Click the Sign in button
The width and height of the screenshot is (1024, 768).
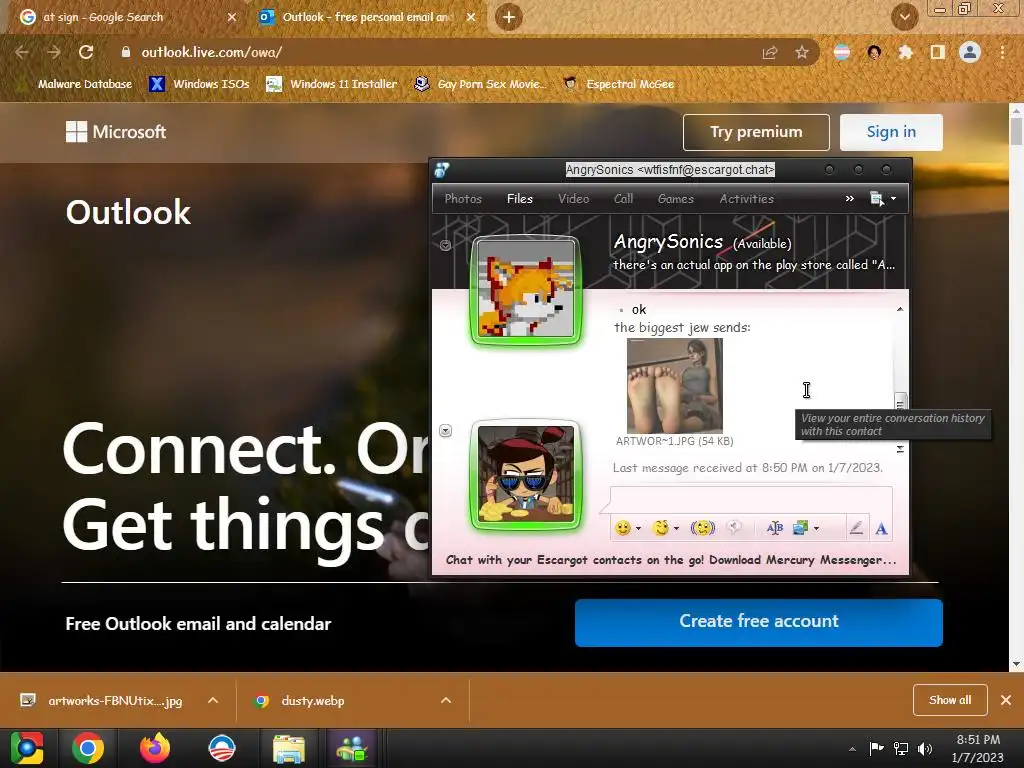891,132
